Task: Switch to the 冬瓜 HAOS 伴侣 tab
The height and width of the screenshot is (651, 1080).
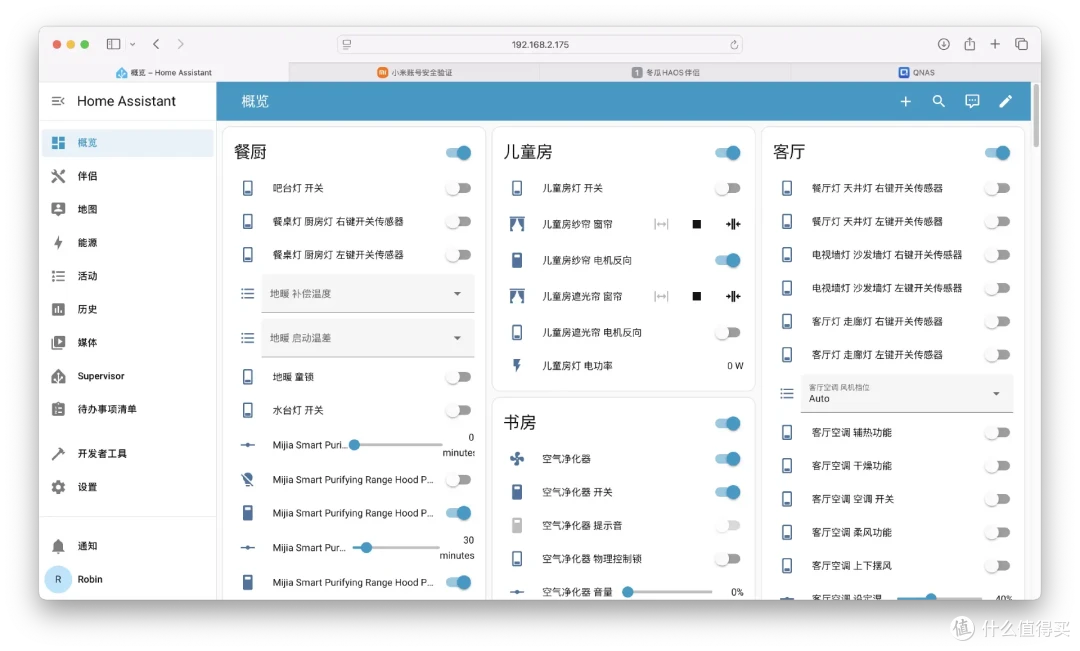Action: point(665,72)
